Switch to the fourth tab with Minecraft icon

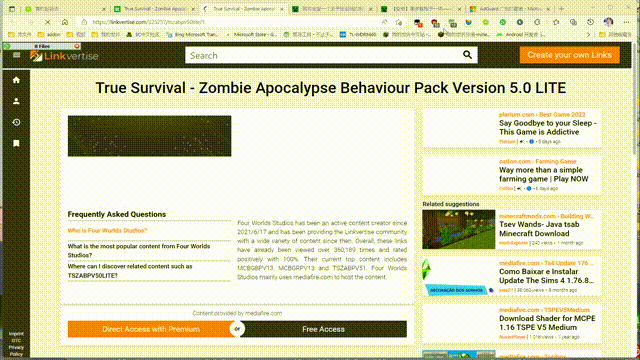332,9
